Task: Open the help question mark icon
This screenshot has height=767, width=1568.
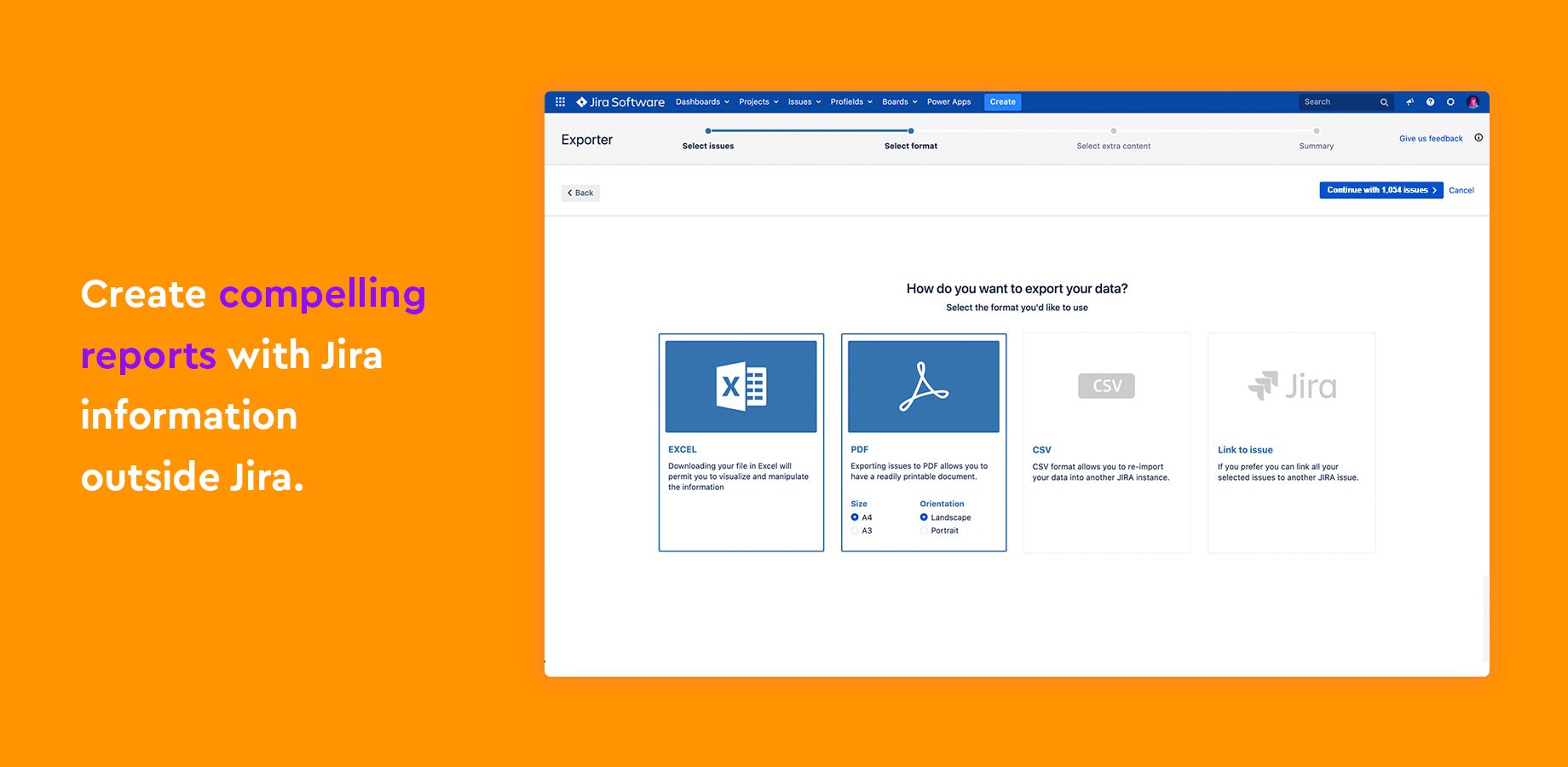Action: coord(1430,101)
